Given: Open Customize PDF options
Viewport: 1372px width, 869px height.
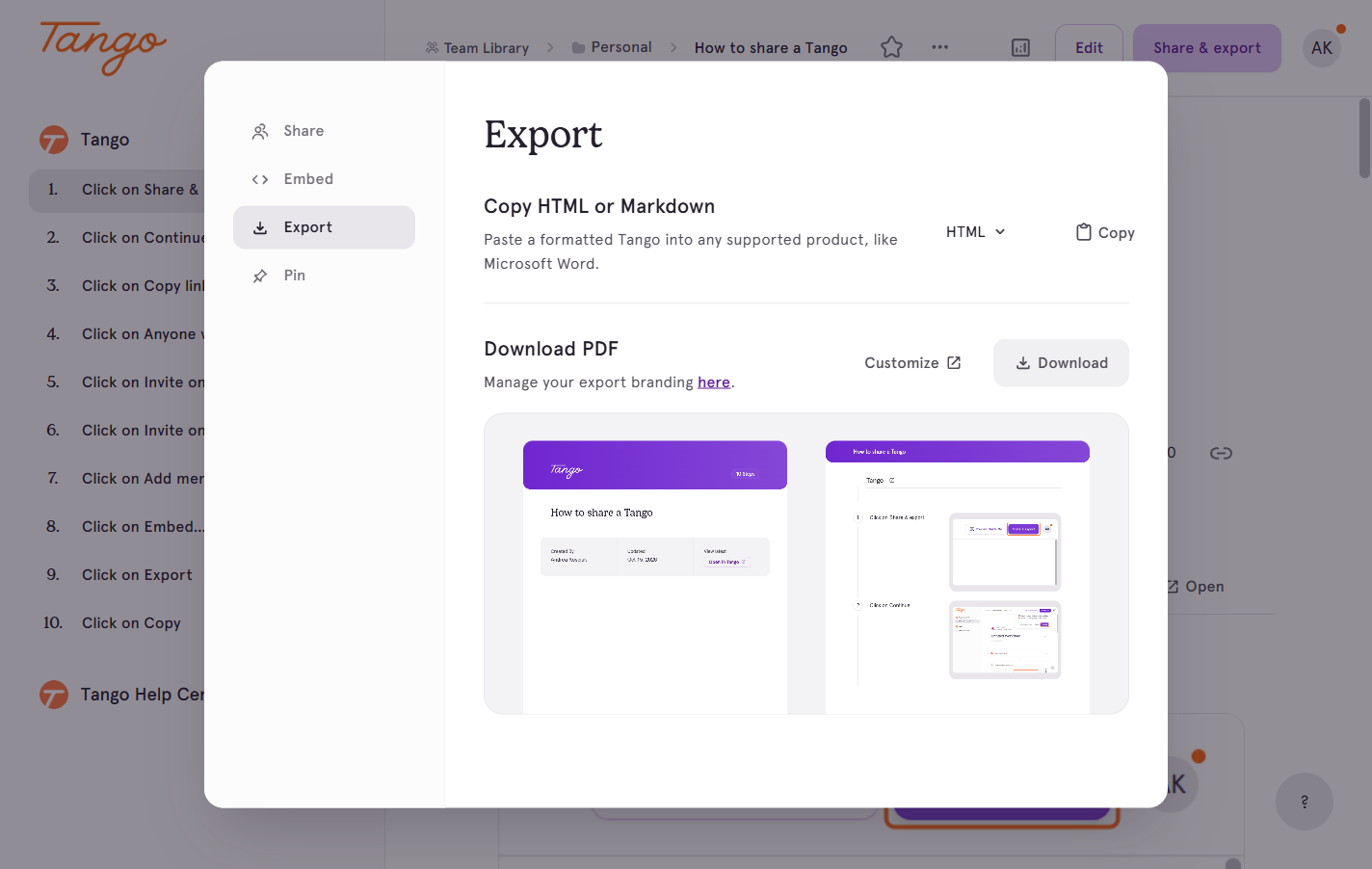Looking at the screenshot, I should (x=912, y=363).
